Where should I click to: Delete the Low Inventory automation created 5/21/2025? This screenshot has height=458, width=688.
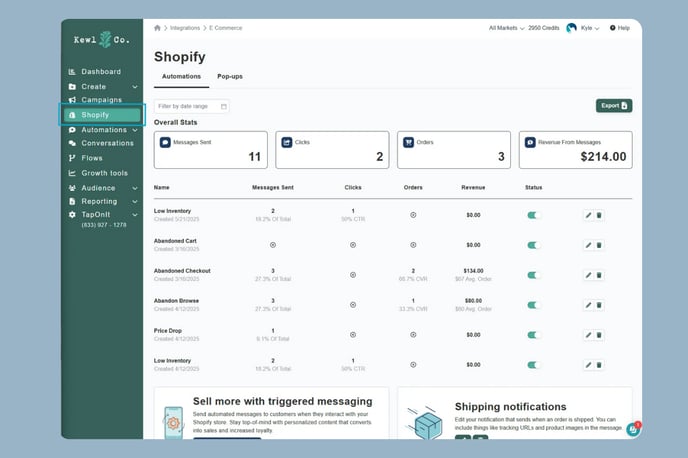pos(599,215)
